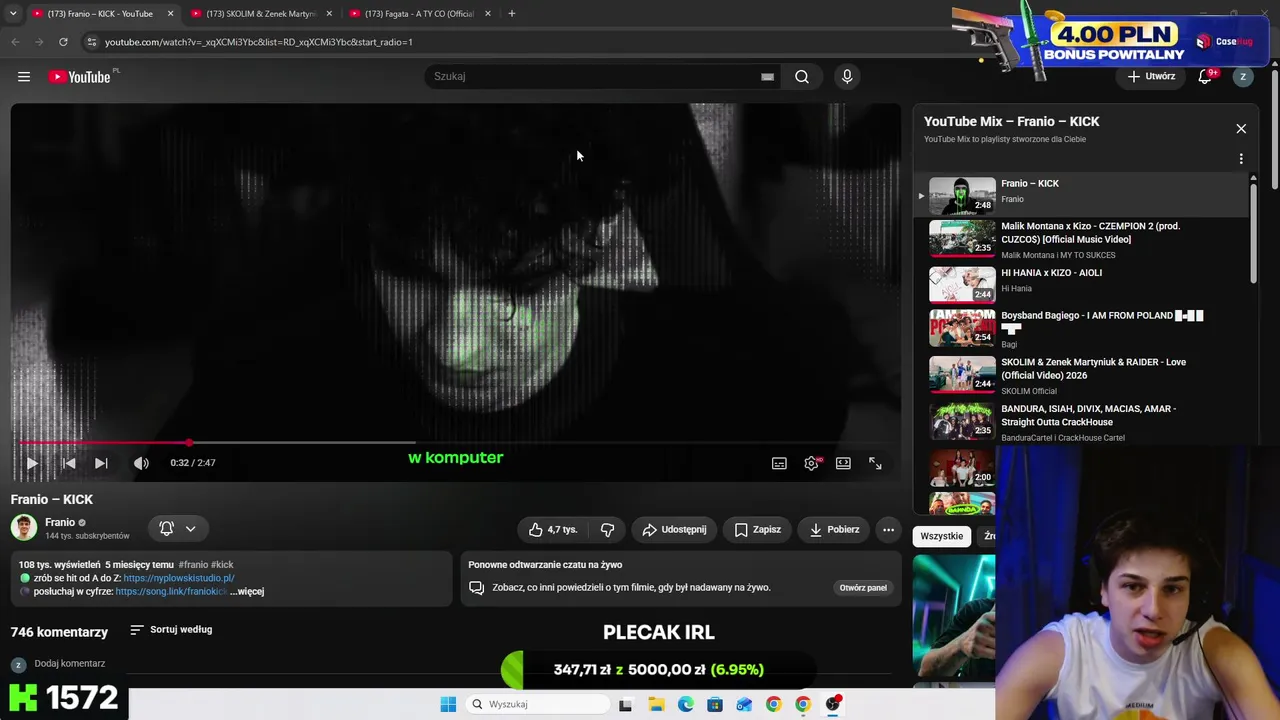Viewport: 1280px width, 720px height.
Task: Share the video using Udostępnij
Action: (x=675, y=530)
